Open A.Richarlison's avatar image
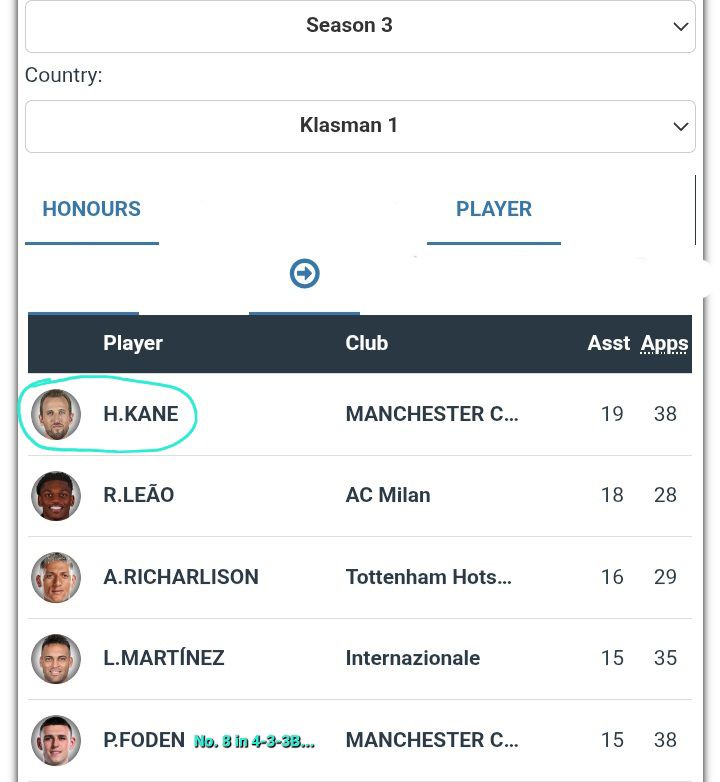Viewport: 720px width, 782px height. point(56,577)
